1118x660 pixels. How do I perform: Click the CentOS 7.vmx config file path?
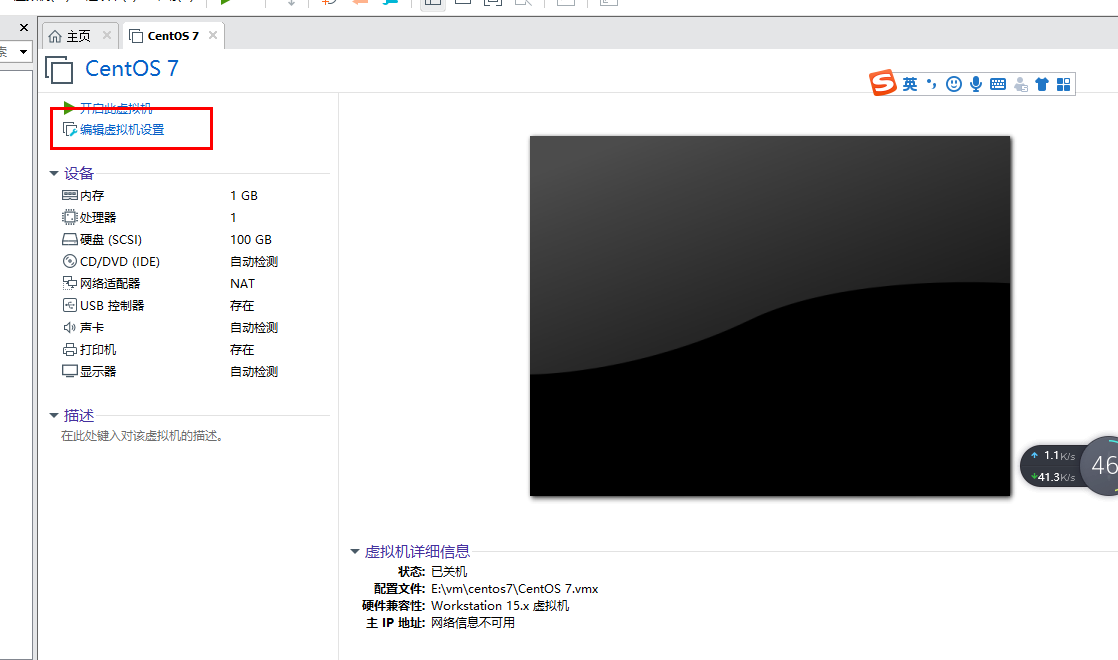point(515,589)
